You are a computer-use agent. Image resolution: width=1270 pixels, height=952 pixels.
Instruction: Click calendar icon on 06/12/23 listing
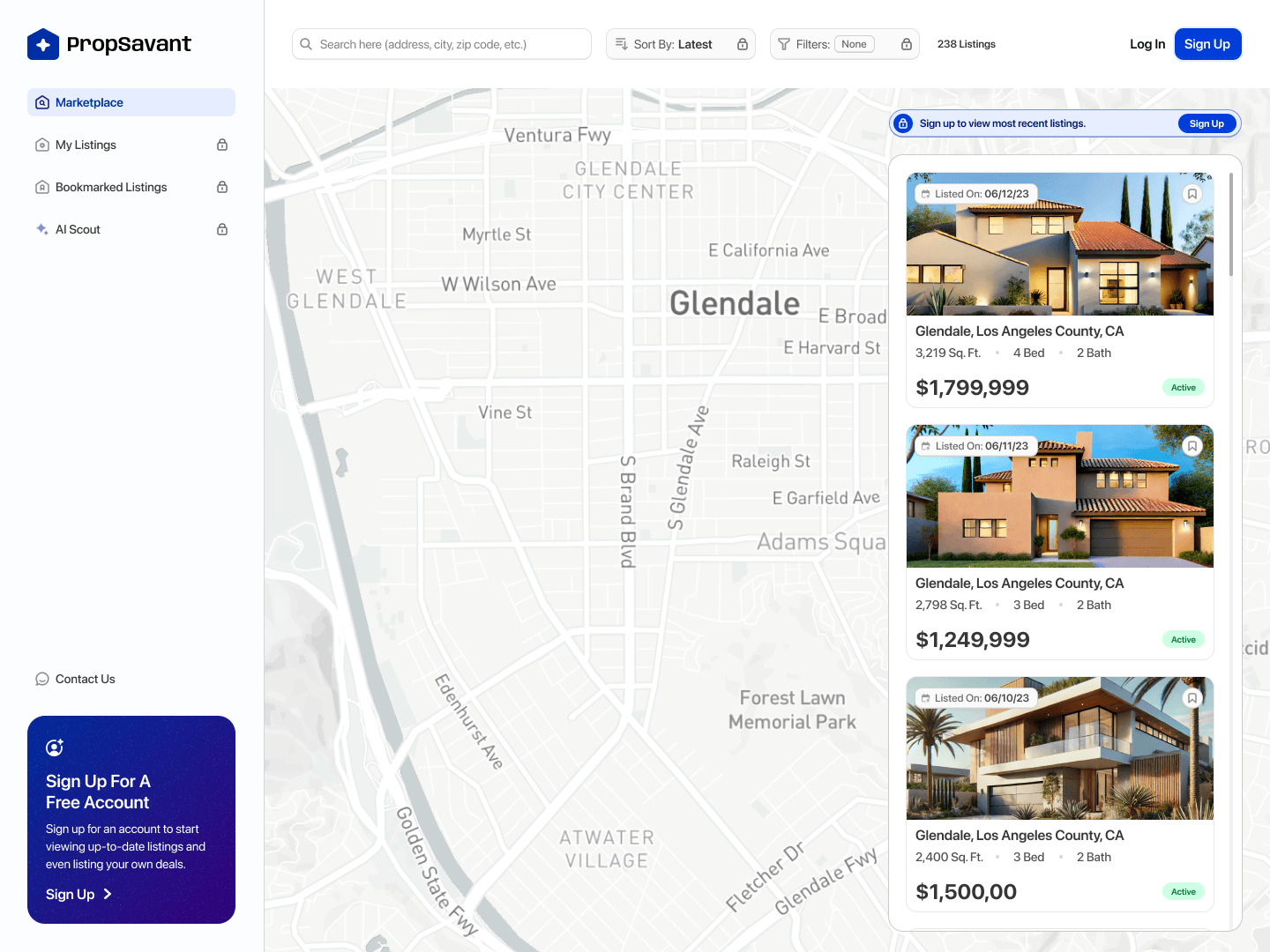point(926,194)
